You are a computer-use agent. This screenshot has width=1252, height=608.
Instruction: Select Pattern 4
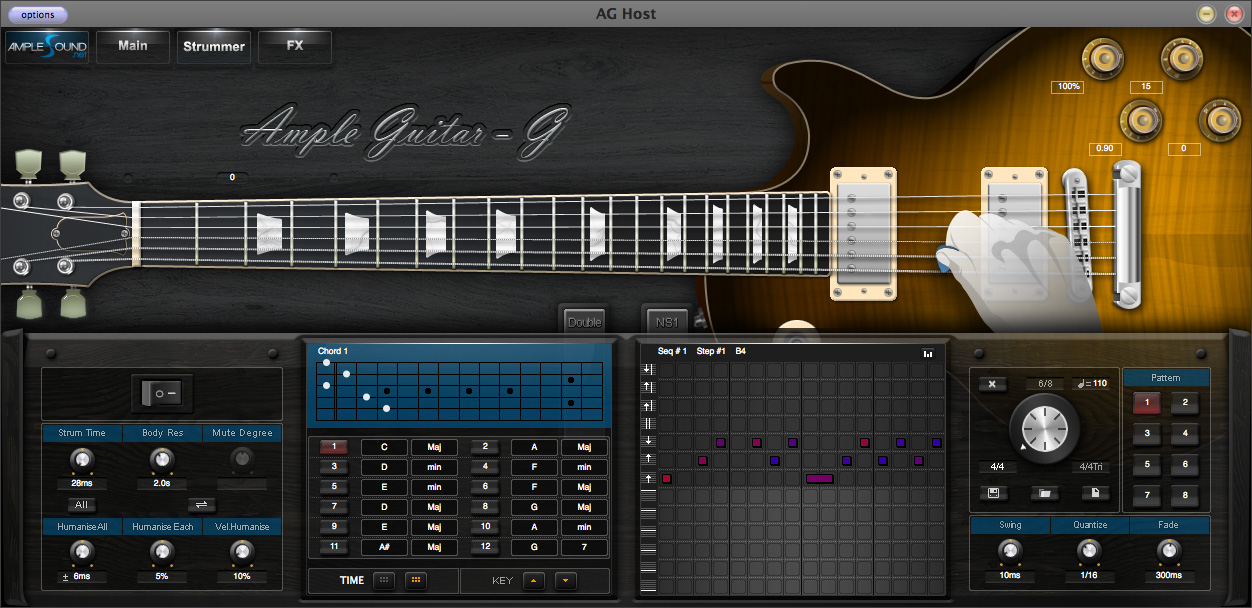1185,434
